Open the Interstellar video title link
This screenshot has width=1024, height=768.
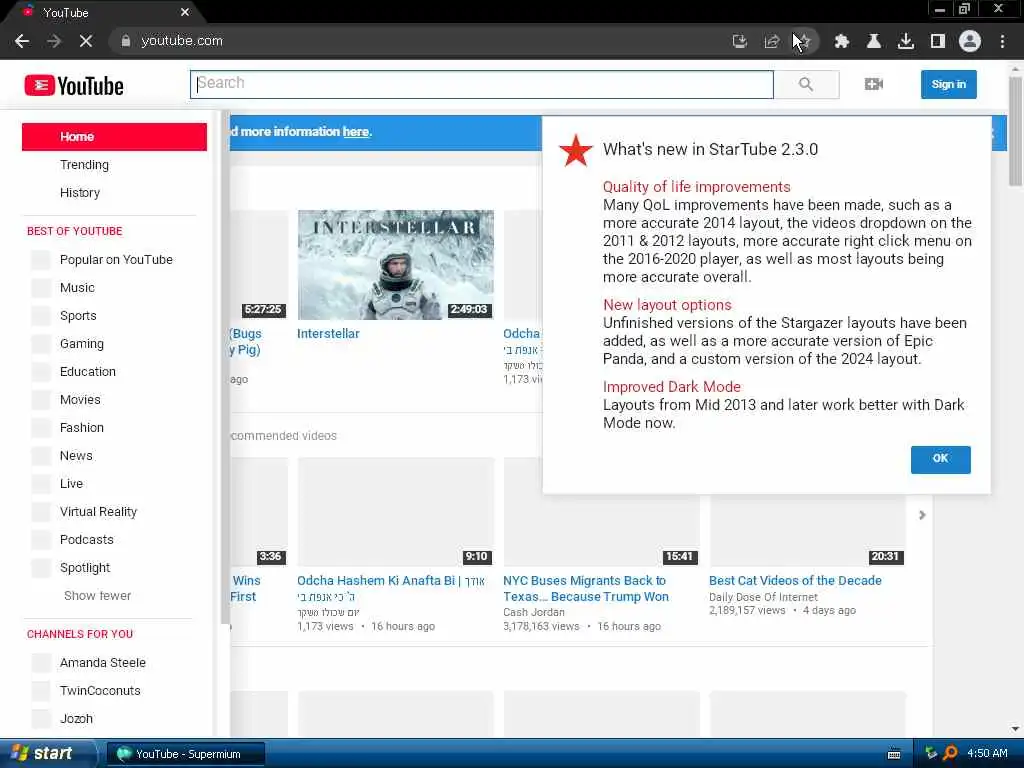tap(328, 334)
